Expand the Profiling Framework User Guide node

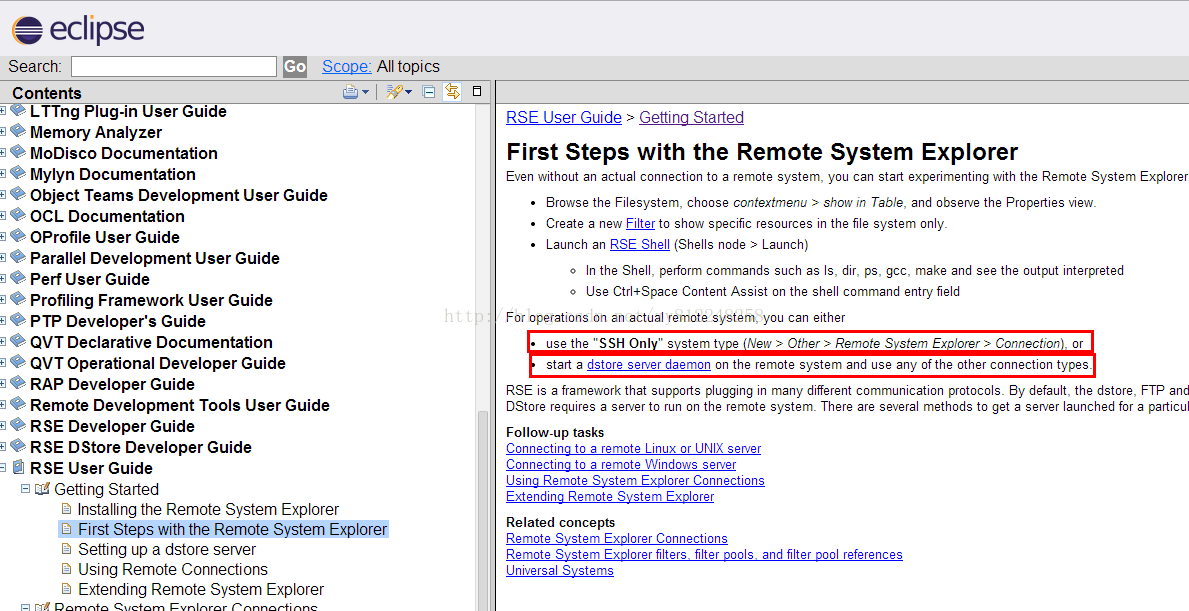click(2, 299)
